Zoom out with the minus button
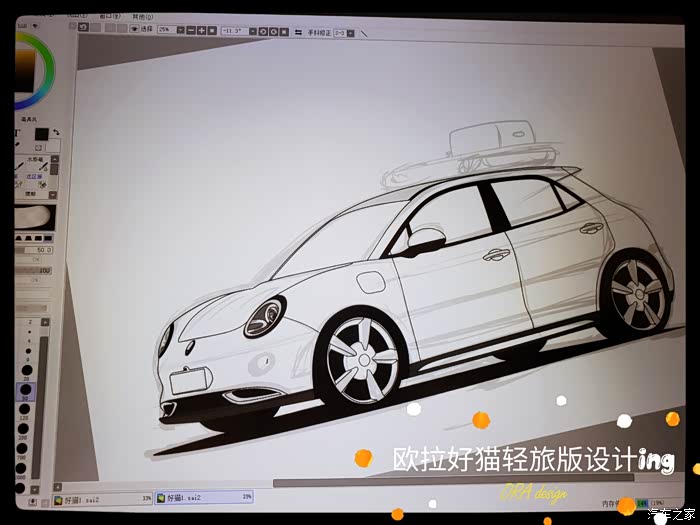Image resolution: width=700 pixels, height=525 pixels. [191, 30]
